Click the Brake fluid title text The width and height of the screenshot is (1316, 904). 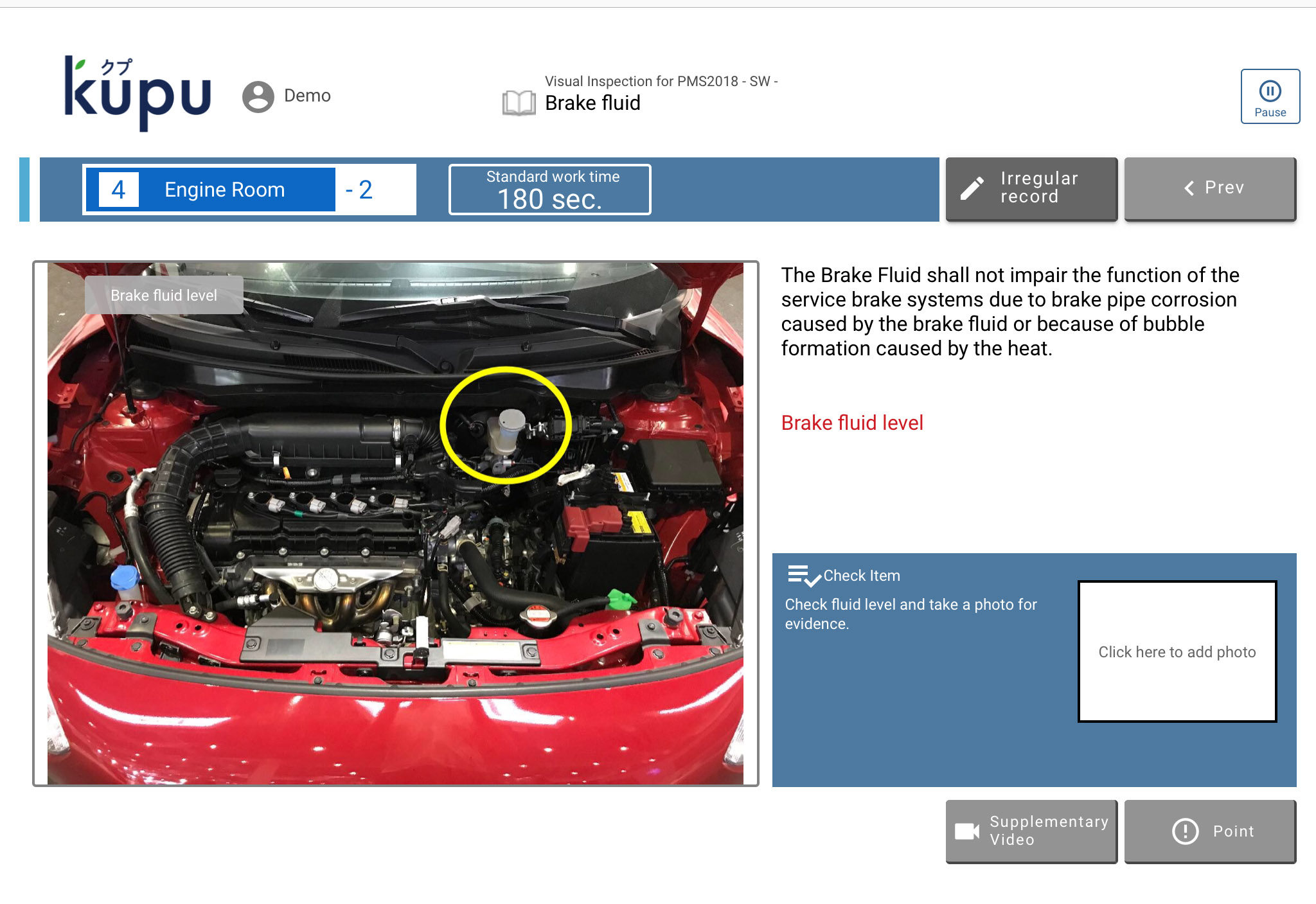tap(592, 103)
